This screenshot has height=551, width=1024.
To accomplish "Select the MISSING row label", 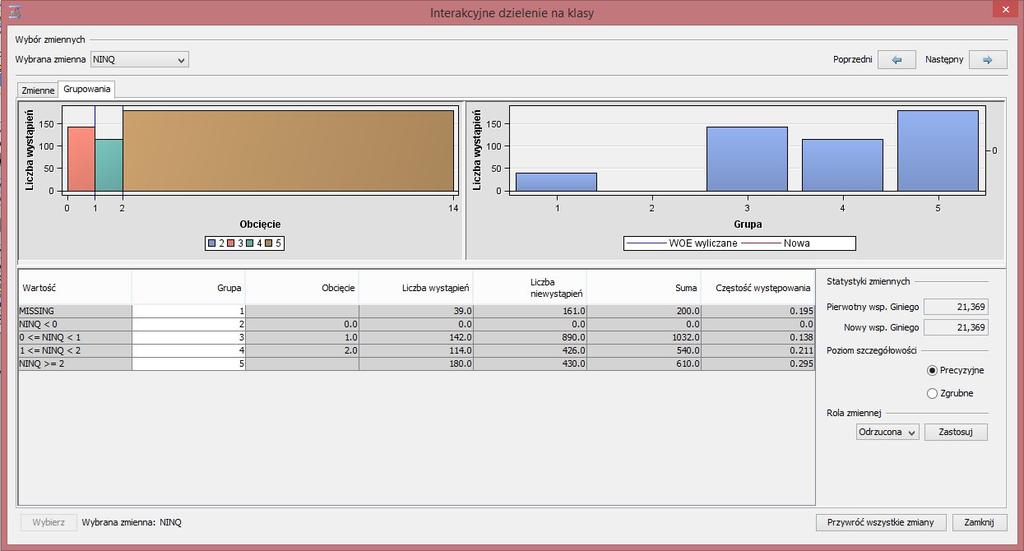I will coord(74,311).
